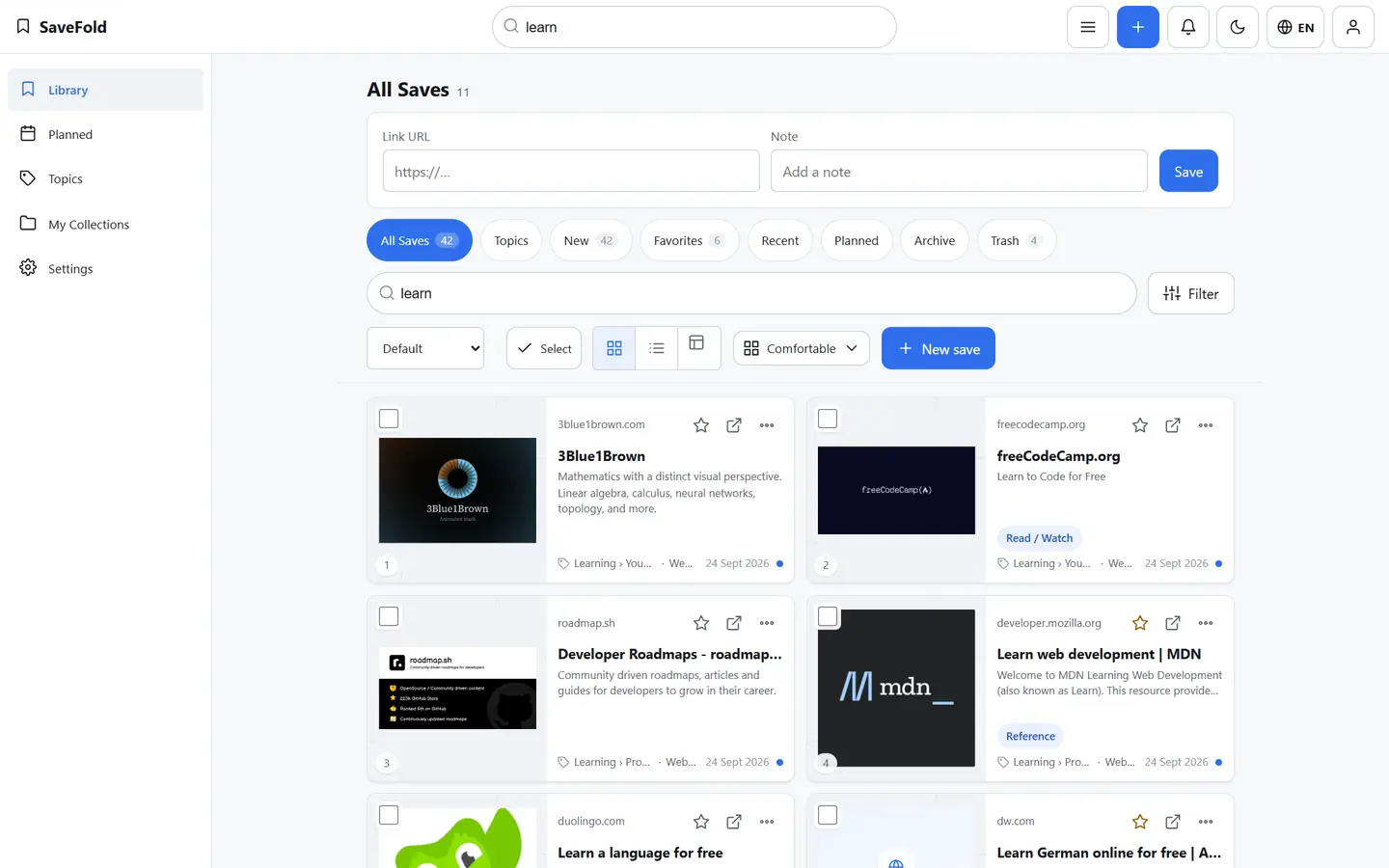Open the hamburger menu in the header

[x=1087, y=27]
